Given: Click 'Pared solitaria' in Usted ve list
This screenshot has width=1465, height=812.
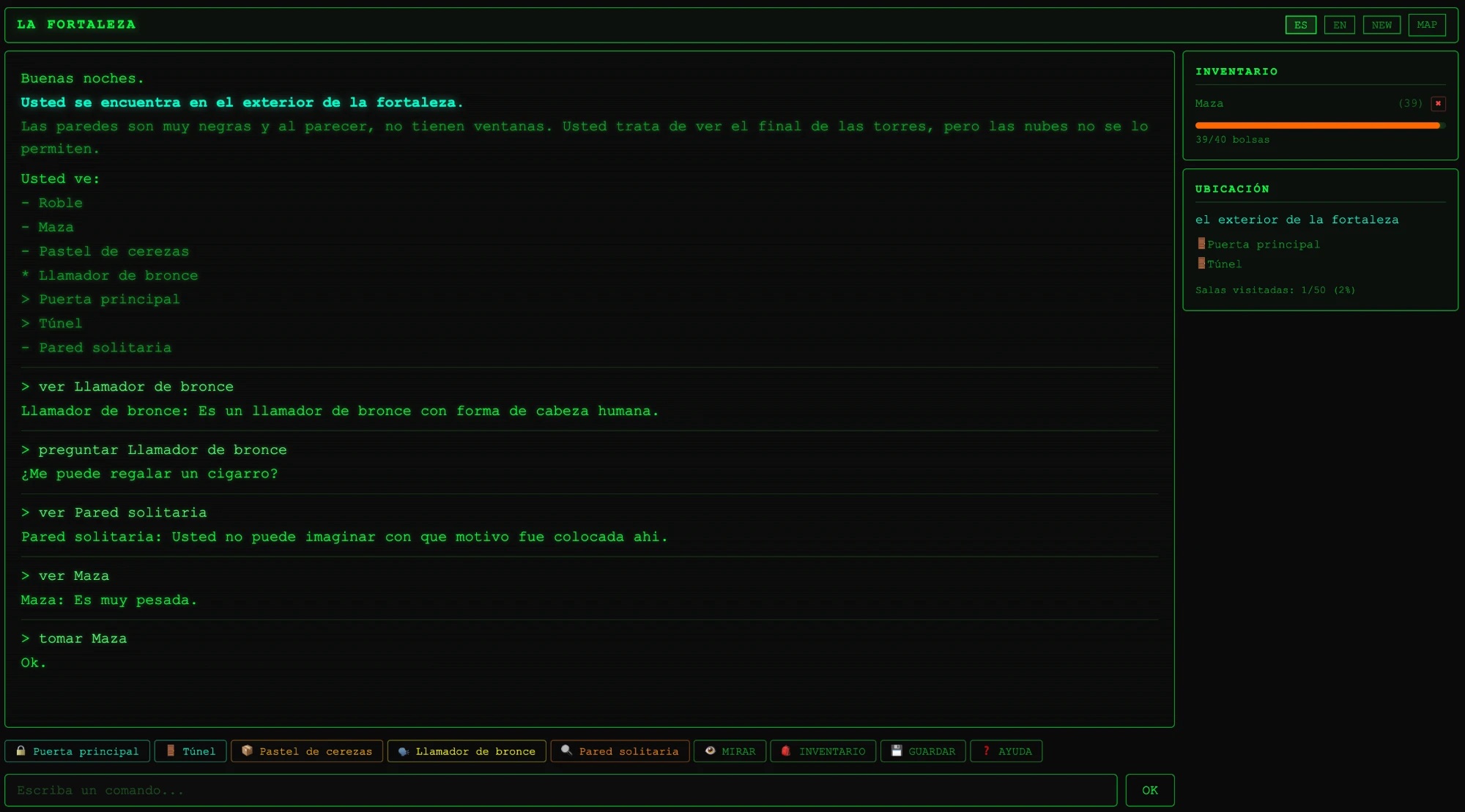Looking at the screenshot, I should point(105,347).
